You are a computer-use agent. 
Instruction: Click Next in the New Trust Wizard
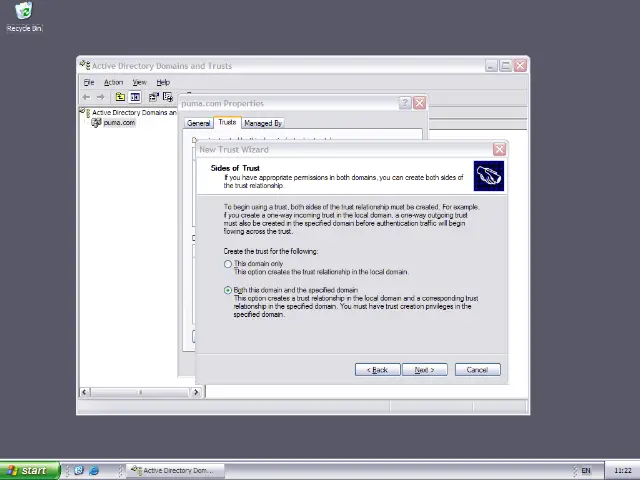click(424, 370)
